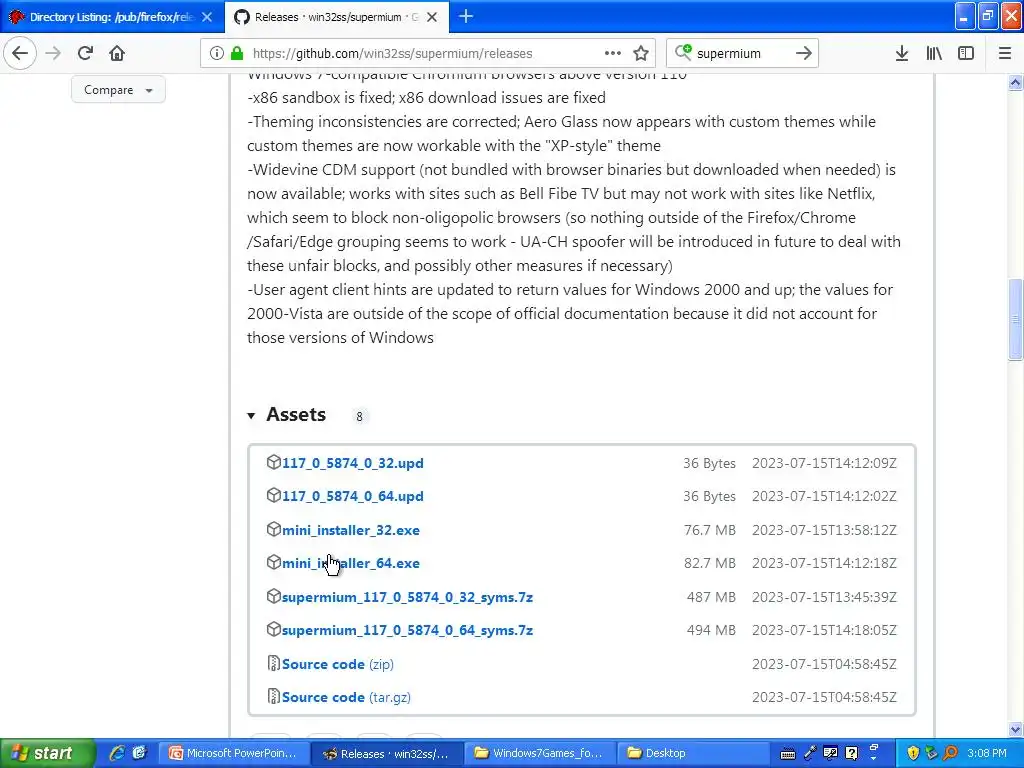The width and height of the screenshot is (1024, 768).
Task: Collapse the Assets section triangle
Action: (251, 415)
